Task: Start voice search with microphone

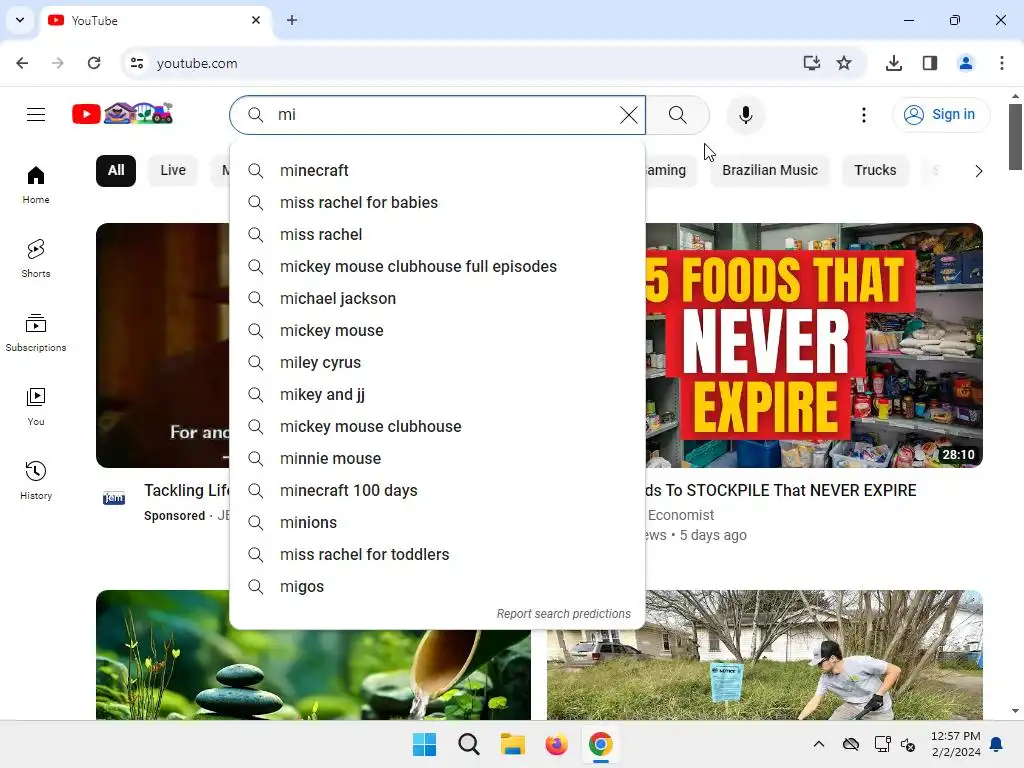Action: point(745,115)
